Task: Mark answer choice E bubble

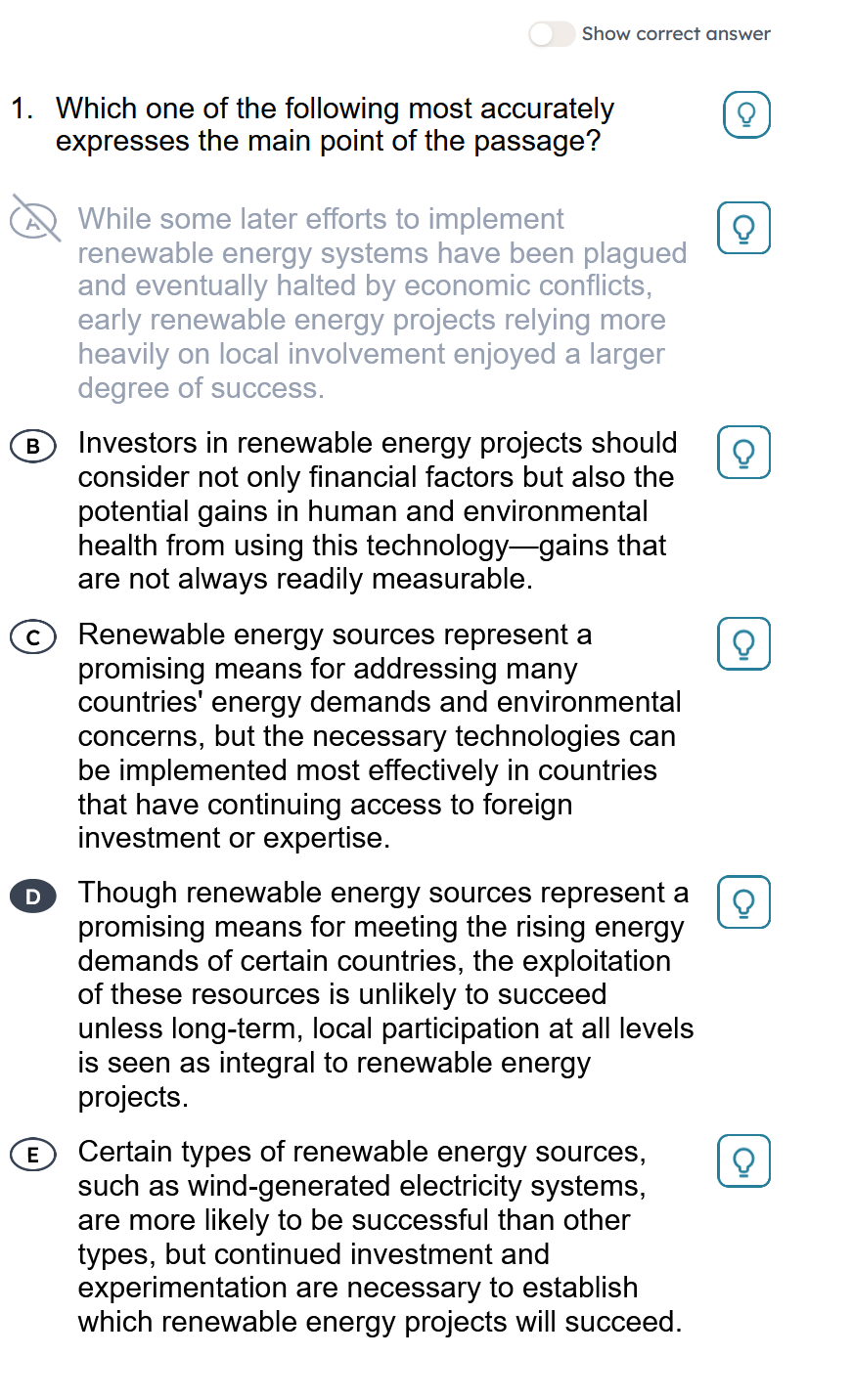Action: click(x=33, y=1155)
